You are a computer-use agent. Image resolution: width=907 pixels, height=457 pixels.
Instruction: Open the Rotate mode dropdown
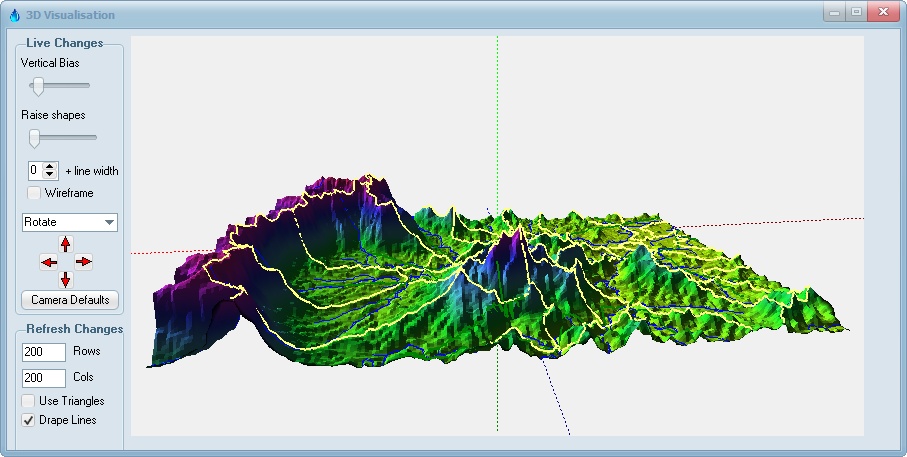pyautogui.click(x=69, y=222)
